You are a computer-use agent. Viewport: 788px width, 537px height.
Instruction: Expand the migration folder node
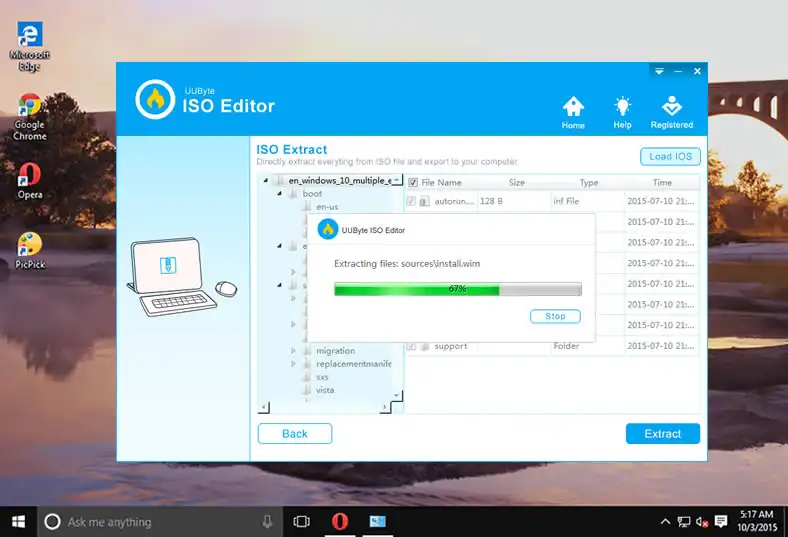[293, 351]
